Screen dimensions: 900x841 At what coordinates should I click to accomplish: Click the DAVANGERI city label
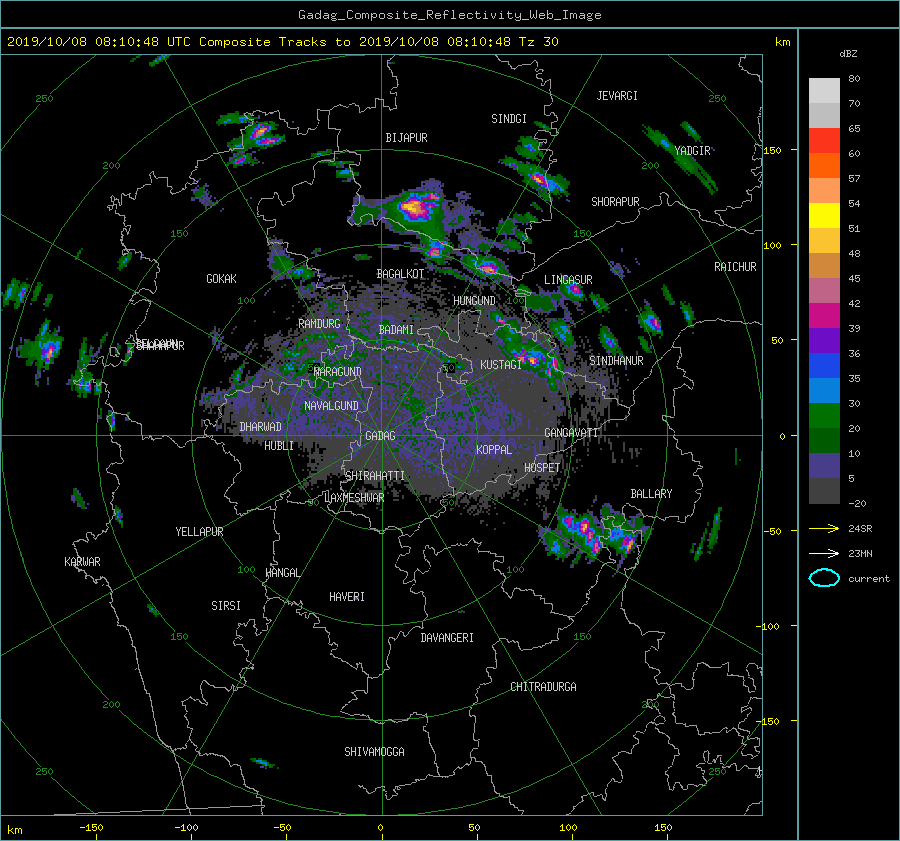click(x=447, y=638)
